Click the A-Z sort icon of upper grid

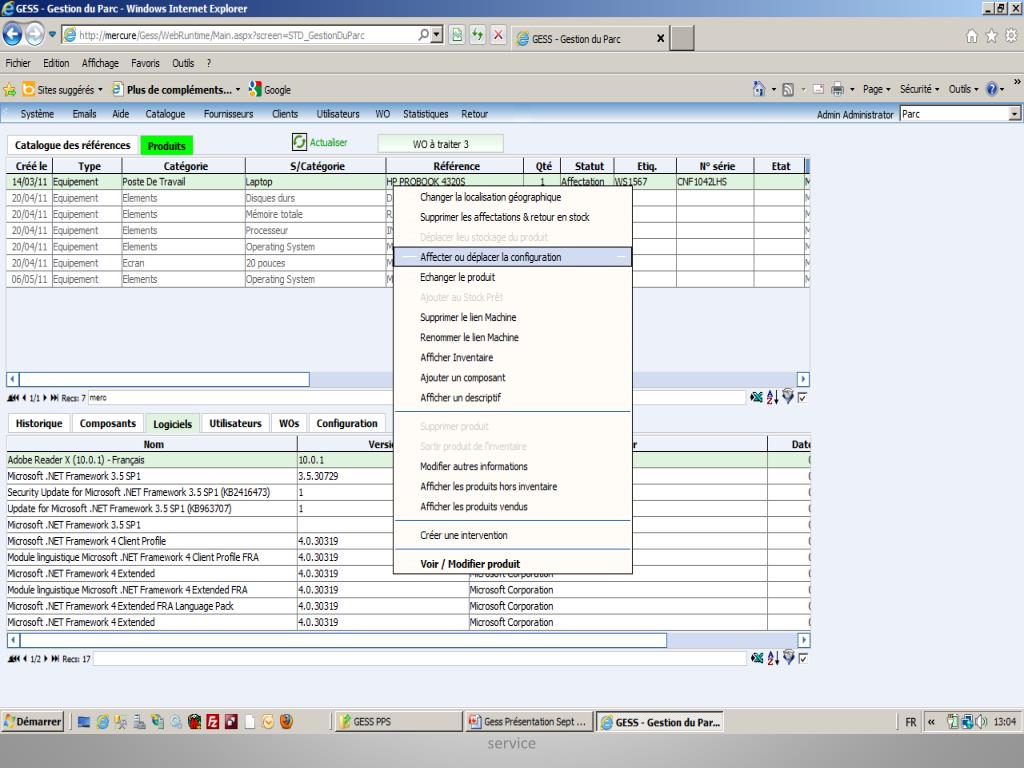coord(773,397)
